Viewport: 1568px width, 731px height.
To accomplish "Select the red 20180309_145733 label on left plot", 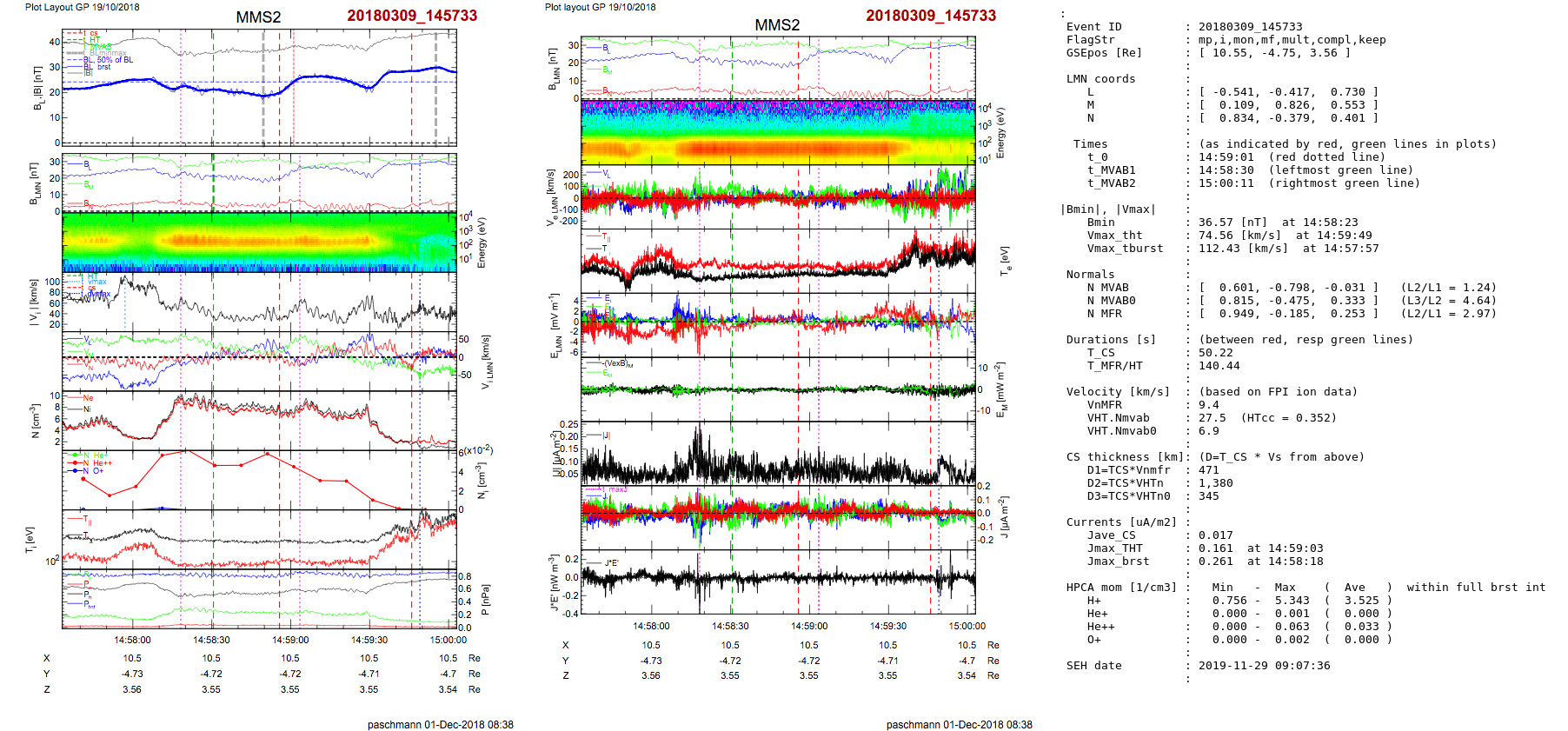I will [412, 16].
